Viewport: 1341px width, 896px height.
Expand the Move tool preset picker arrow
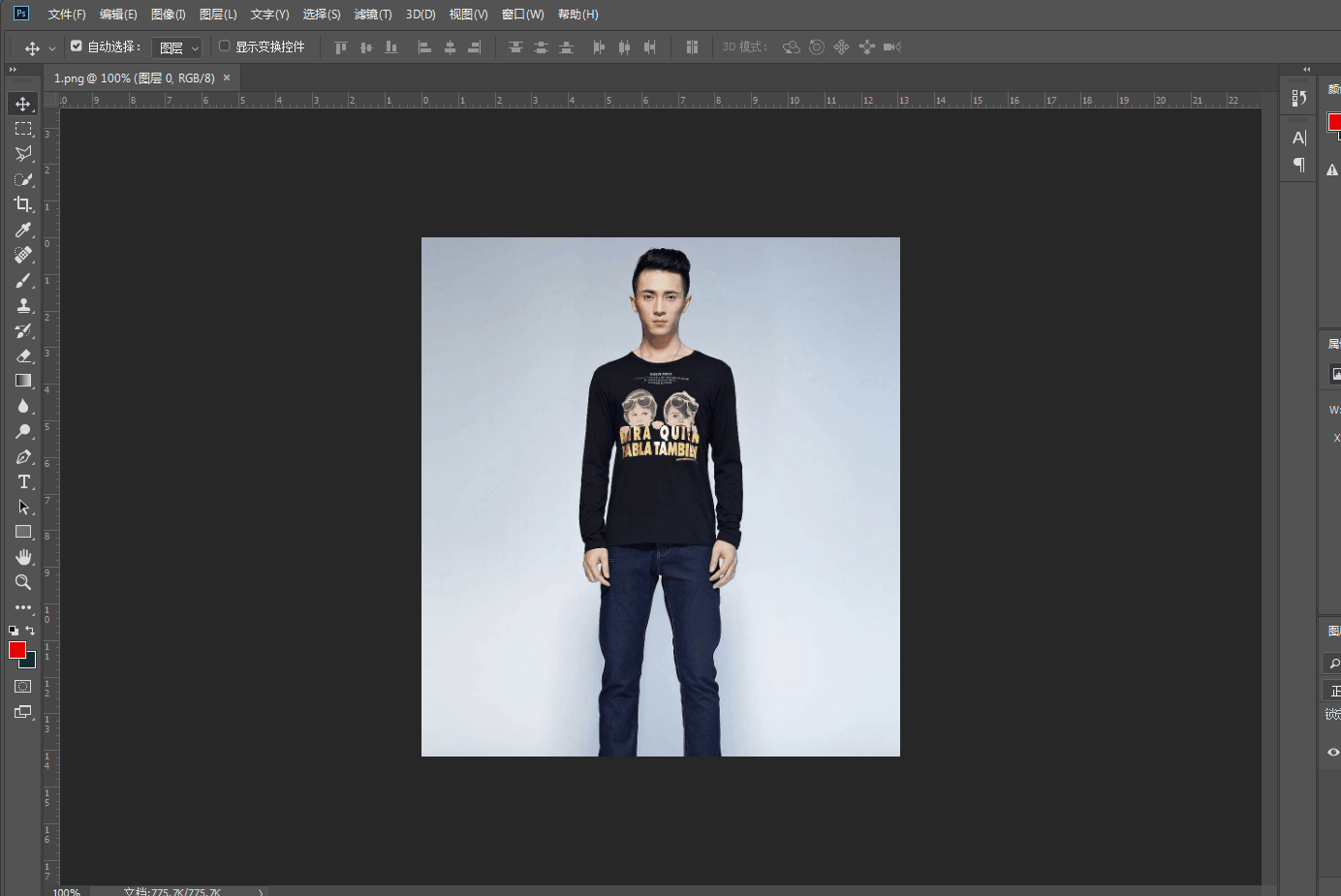(x=52, y=47)
